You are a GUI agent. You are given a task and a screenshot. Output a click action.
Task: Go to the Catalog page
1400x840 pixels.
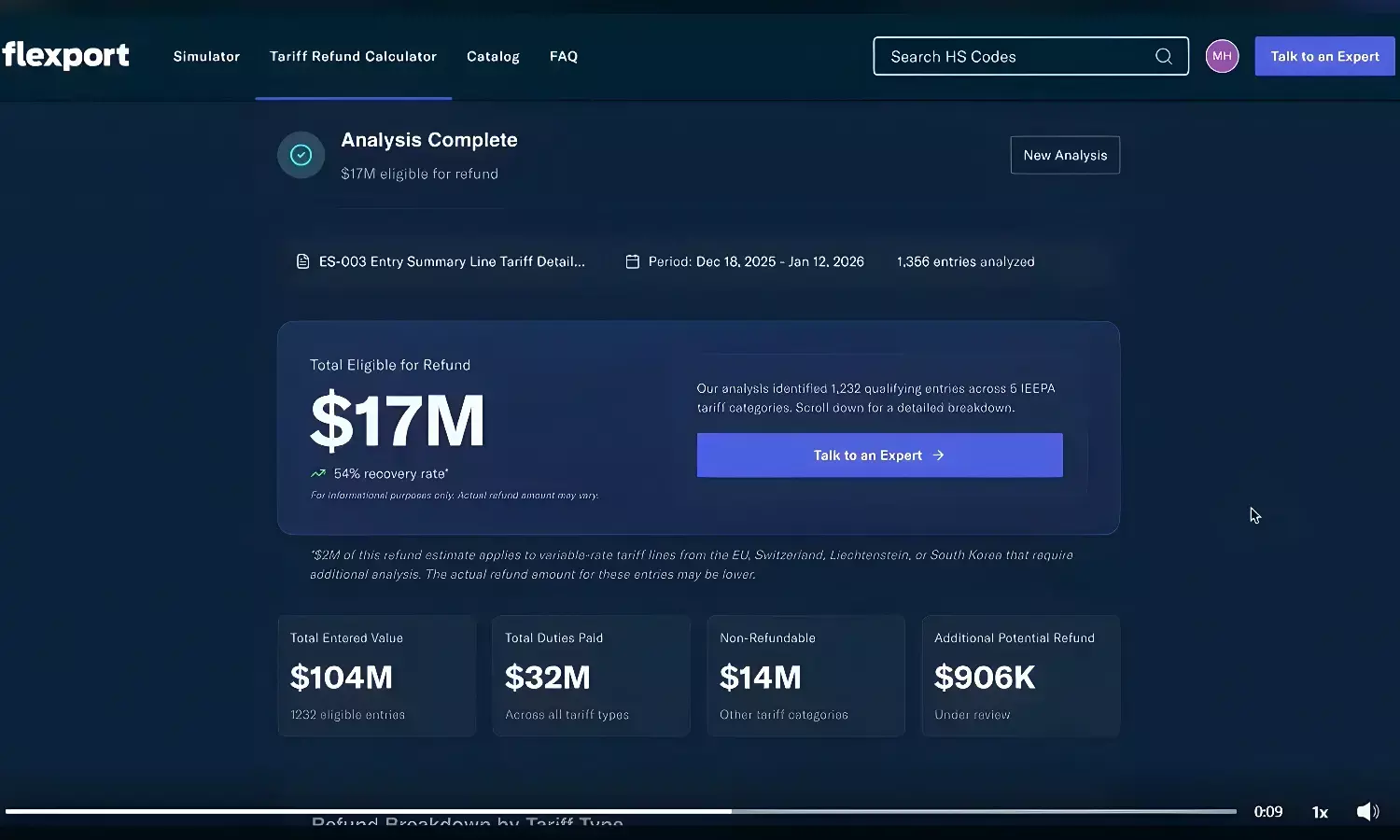[x=493, y=57]
